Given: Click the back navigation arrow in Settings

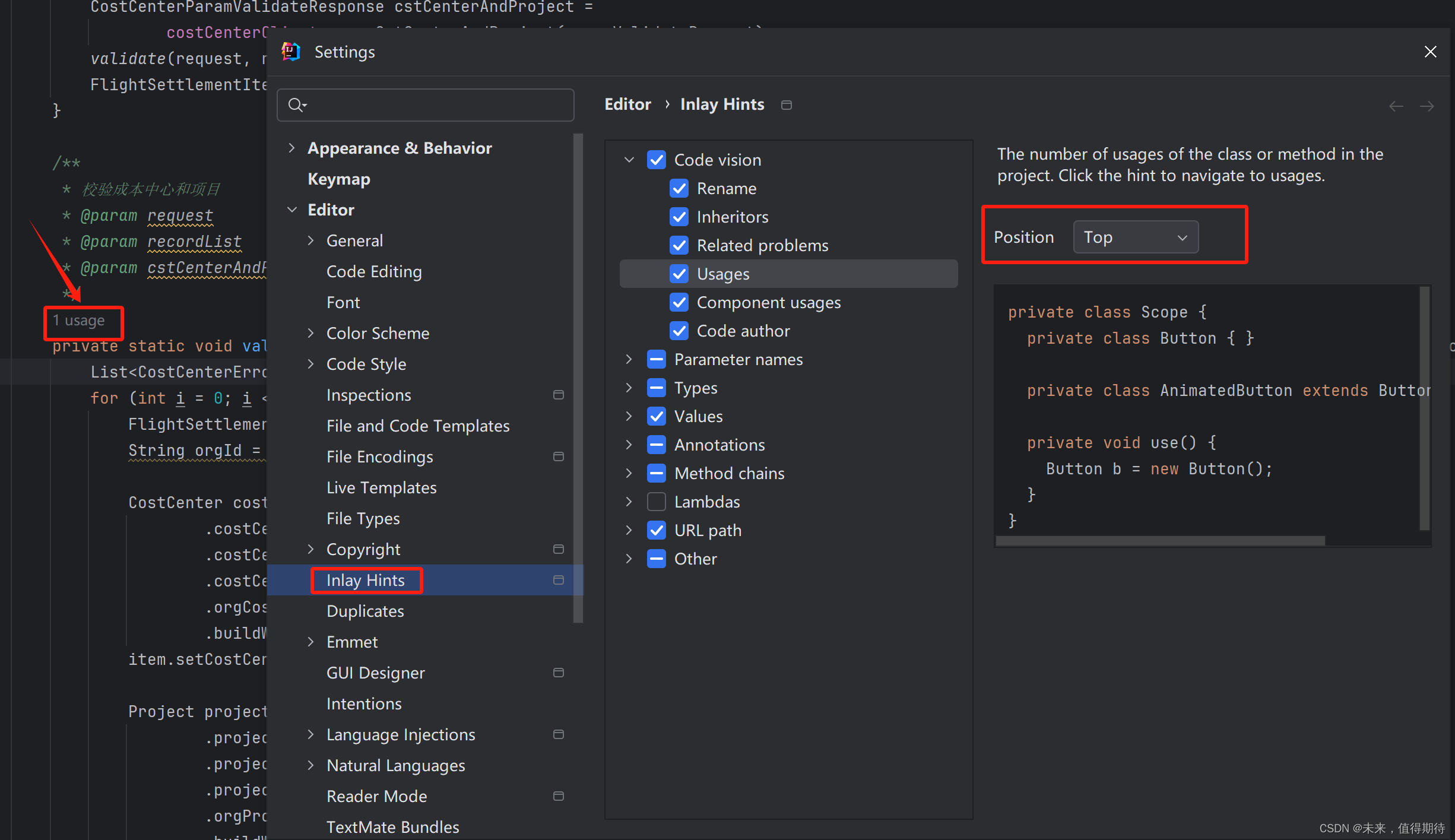Looking at the screenshot, I should click(1396, 106).
